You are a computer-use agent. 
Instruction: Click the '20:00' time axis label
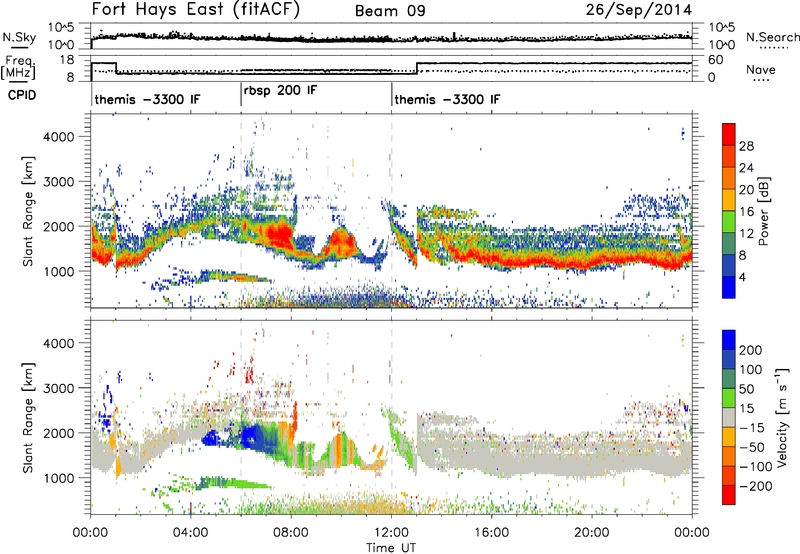tap(591, 533)
